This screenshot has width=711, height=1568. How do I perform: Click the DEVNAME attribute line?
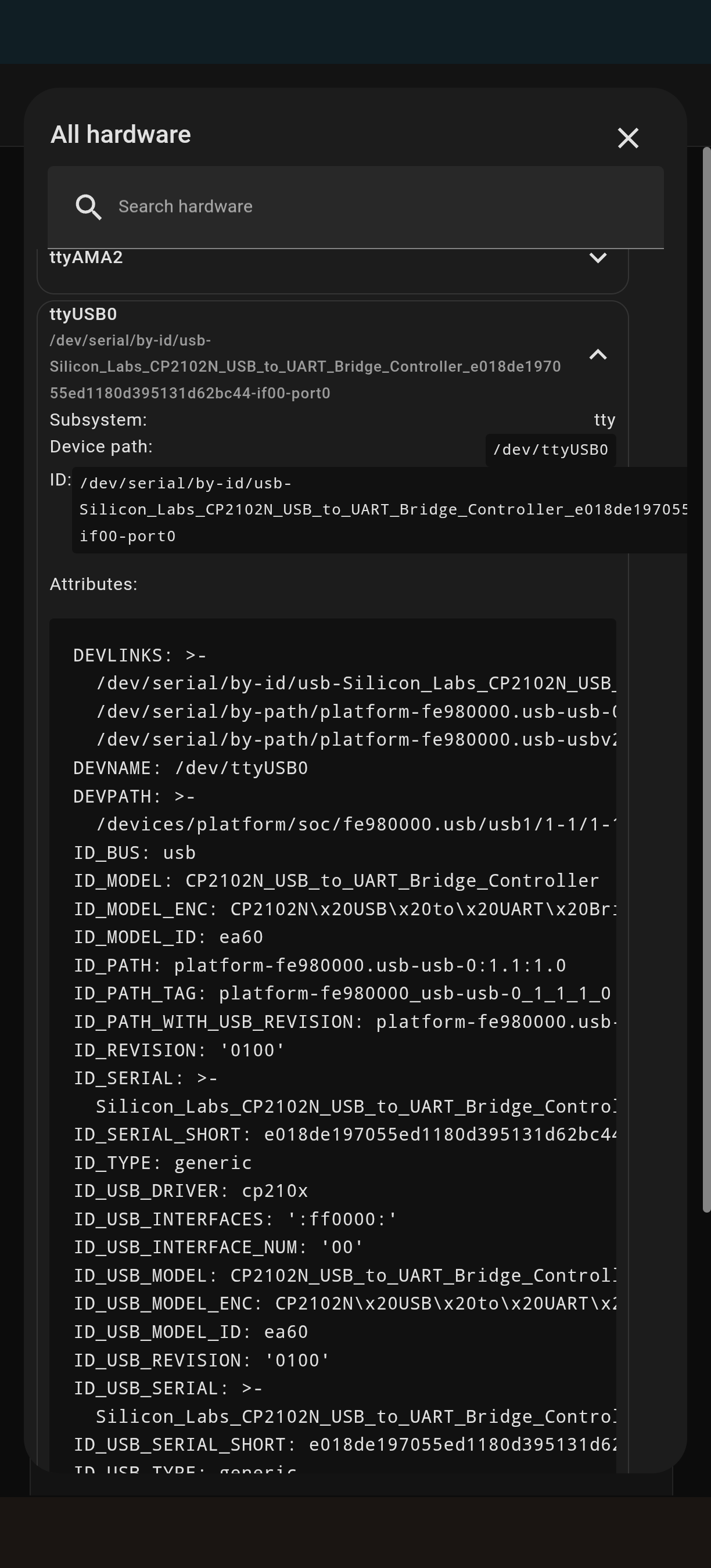coord(191,768)
